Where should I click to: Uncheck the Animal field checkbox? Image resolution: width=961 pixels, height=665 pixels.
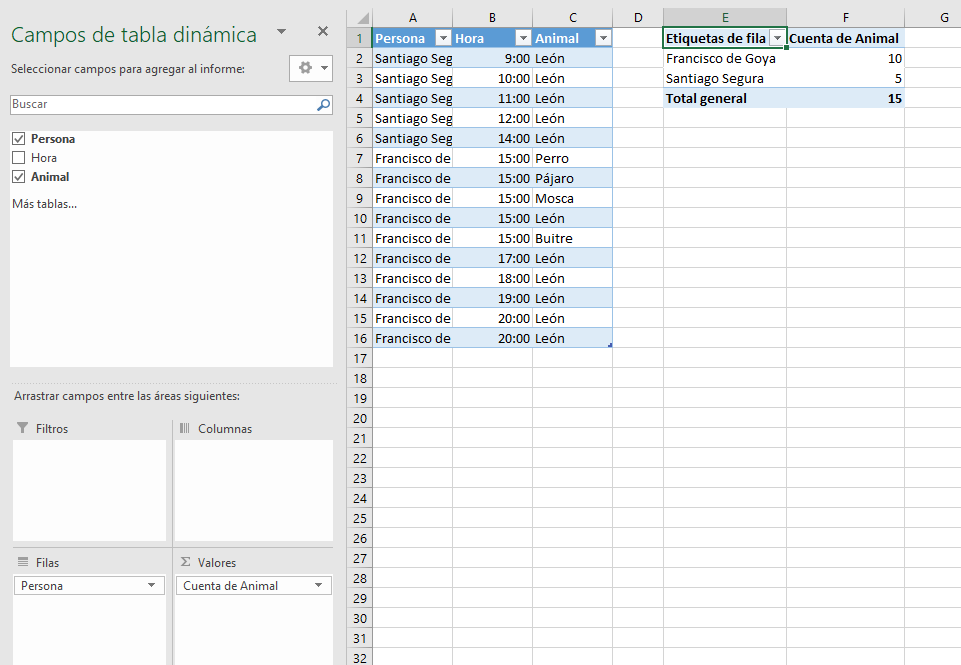tap(19, 177)
